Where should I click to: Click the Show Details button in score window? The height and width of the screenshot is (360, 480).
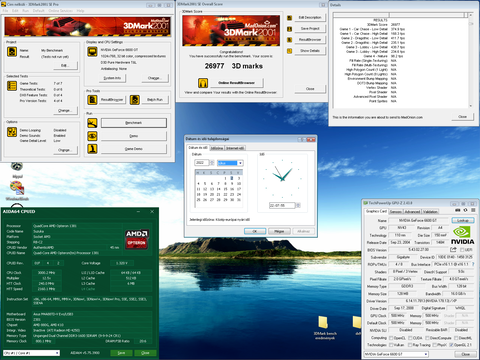click(310, 51)
